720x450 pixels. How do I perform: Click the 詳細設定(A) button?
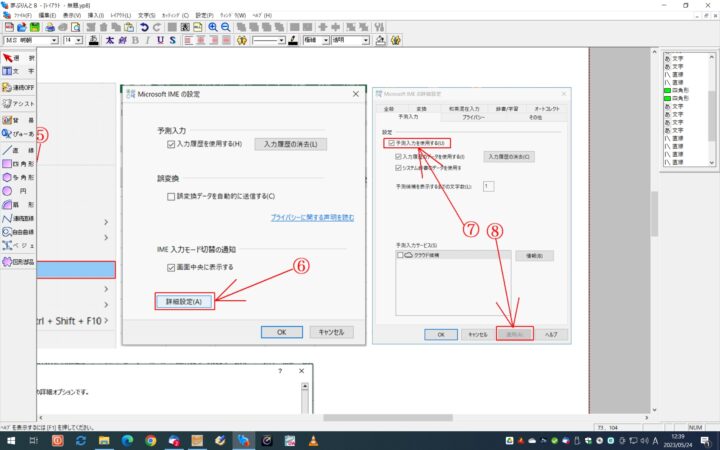[x=185, y=301]
